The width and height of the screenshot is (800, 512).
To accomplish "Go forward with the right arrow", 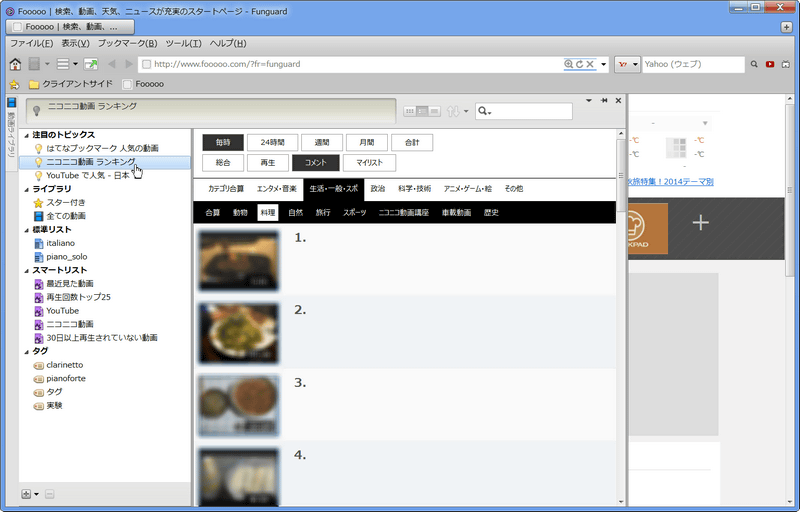I will click(129, 64).
